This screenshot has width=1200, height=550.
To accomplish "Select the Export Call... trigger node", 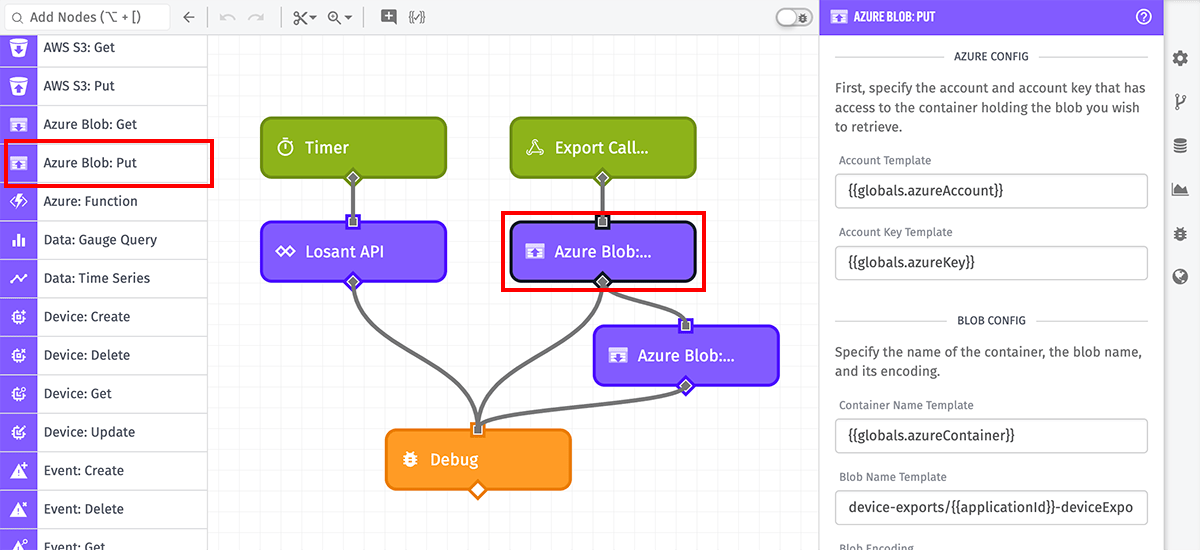I will (603, 148).
